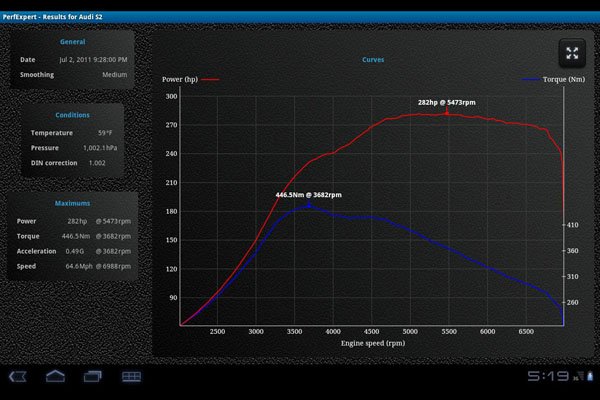Click the '4500' tick on rpm axis
This screenshot has width=600, height=400.
point(372,331)
